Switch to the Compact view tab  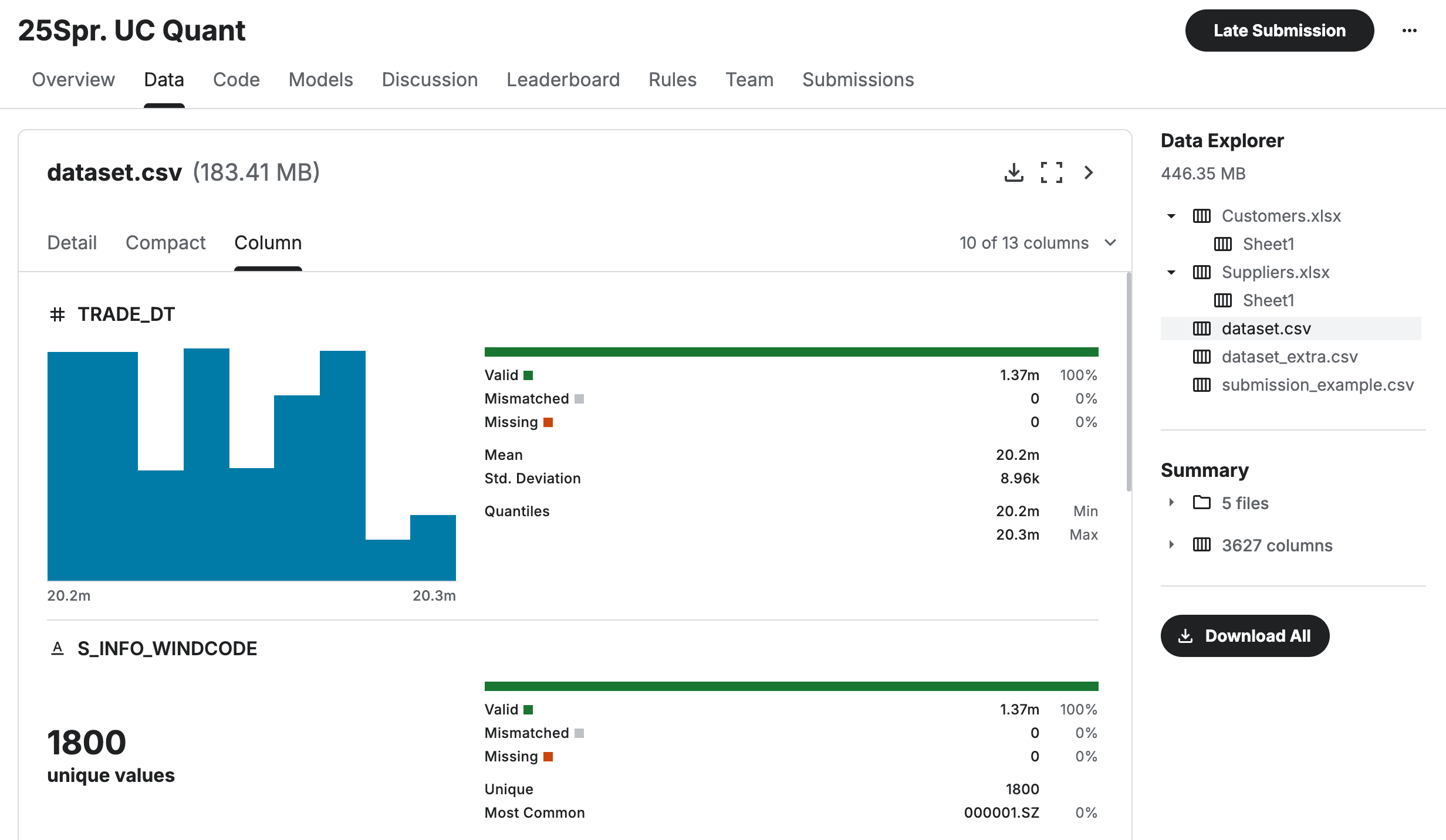coord(165,243)
